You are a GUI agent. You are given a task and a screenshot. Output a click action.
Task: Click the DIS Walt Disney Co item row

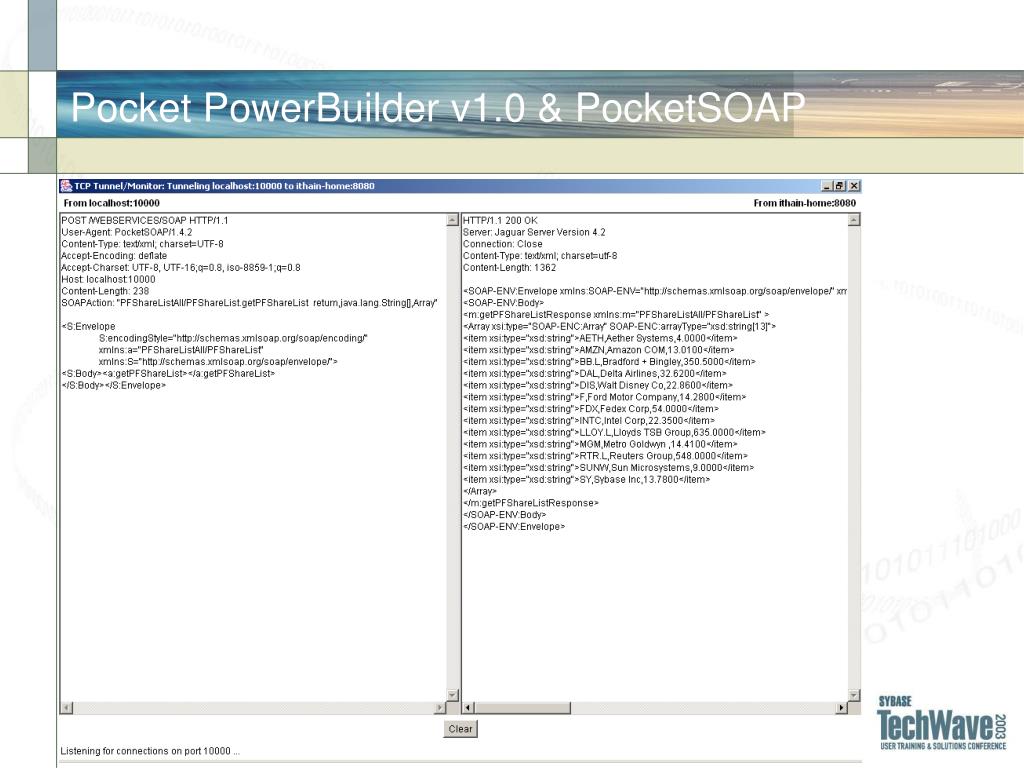598,385
